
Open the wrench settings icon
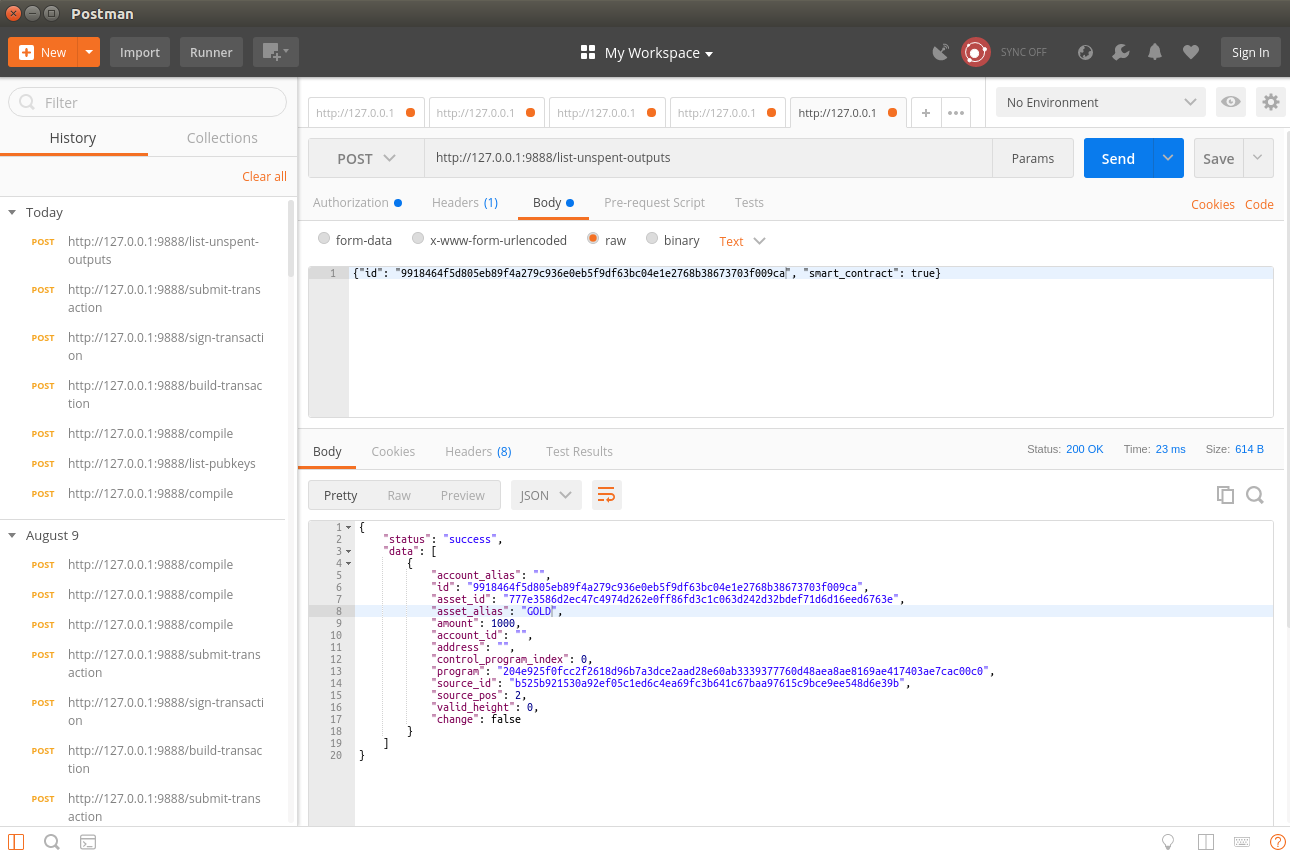coord(1120,52)
